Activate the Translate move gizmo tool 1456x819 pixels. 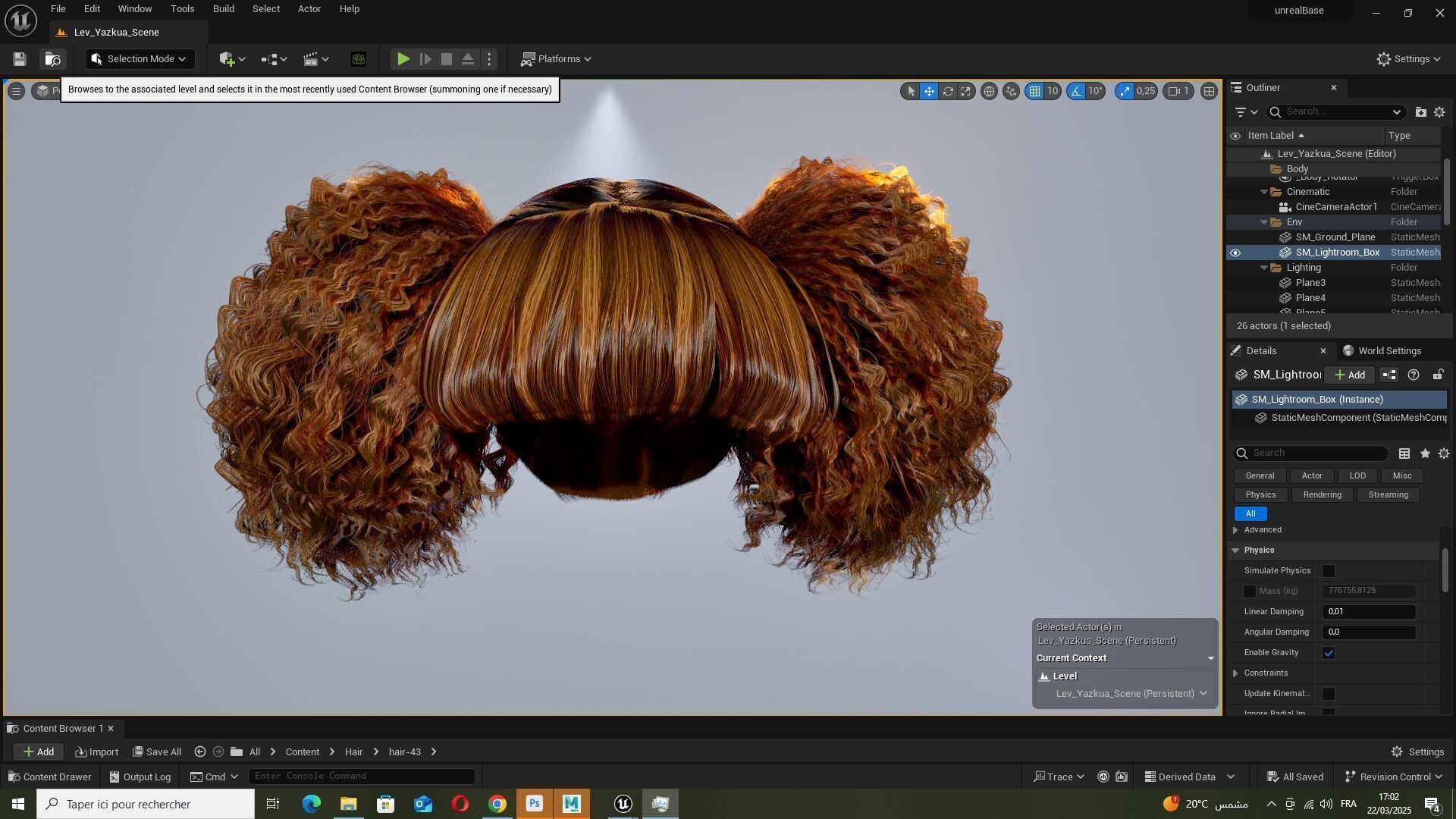(x=929, y=91)
